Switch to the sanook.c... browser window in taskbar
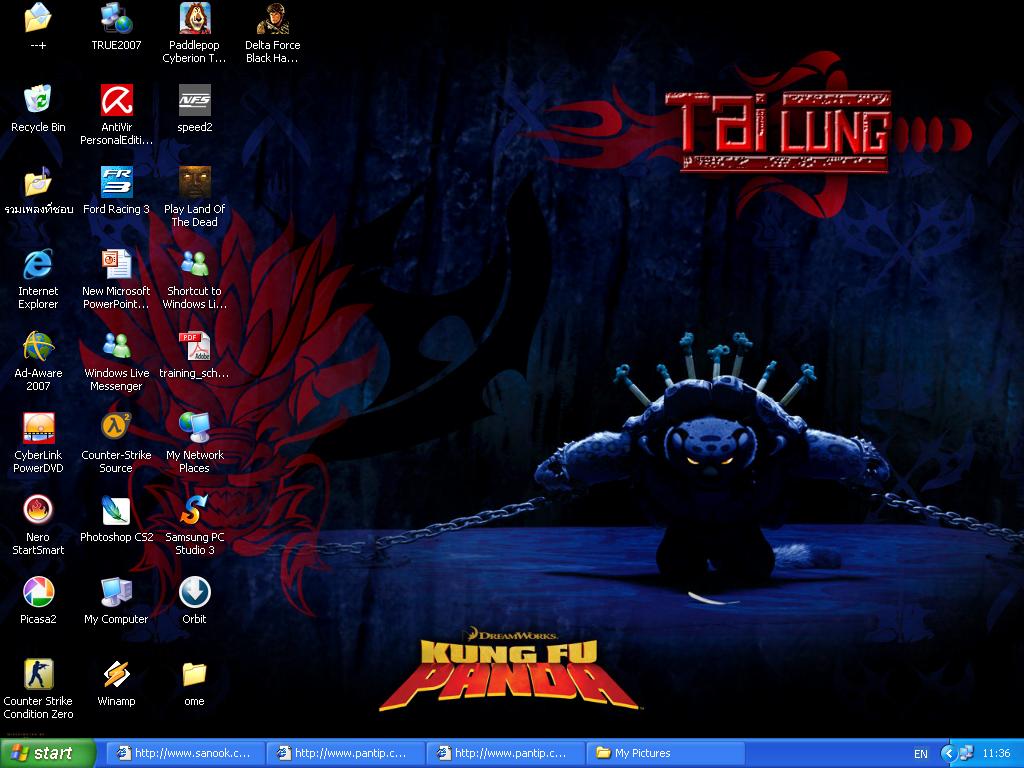1024x768 pixels. tap(185, 753)
